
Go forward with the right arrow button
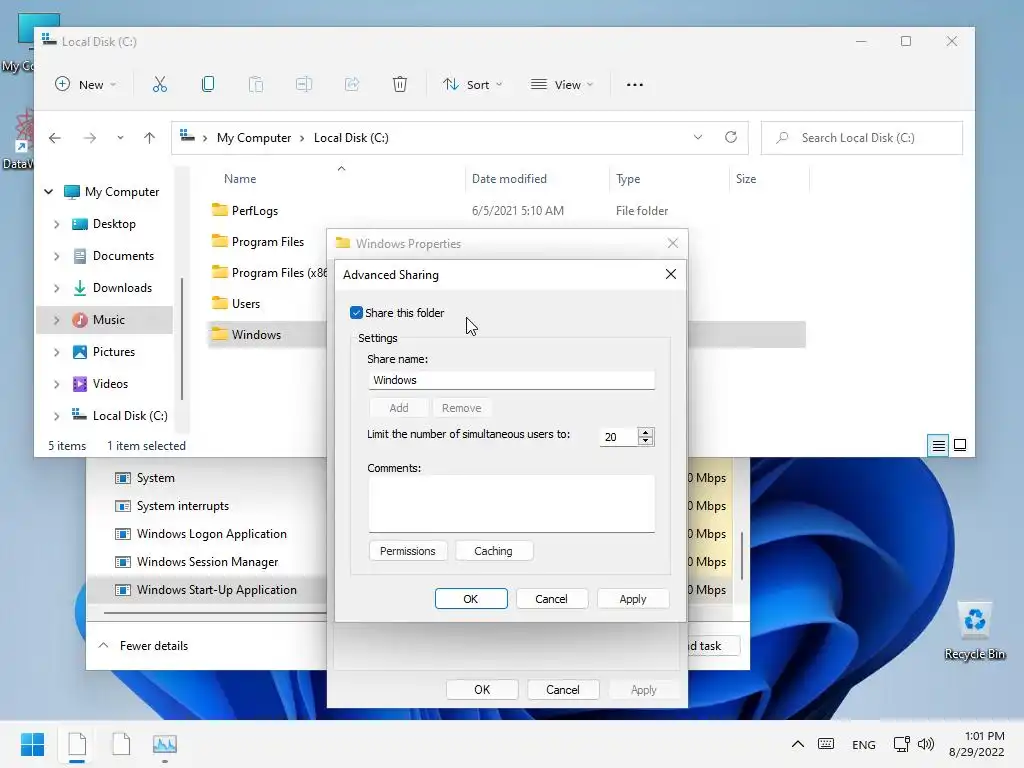(90, 138)
